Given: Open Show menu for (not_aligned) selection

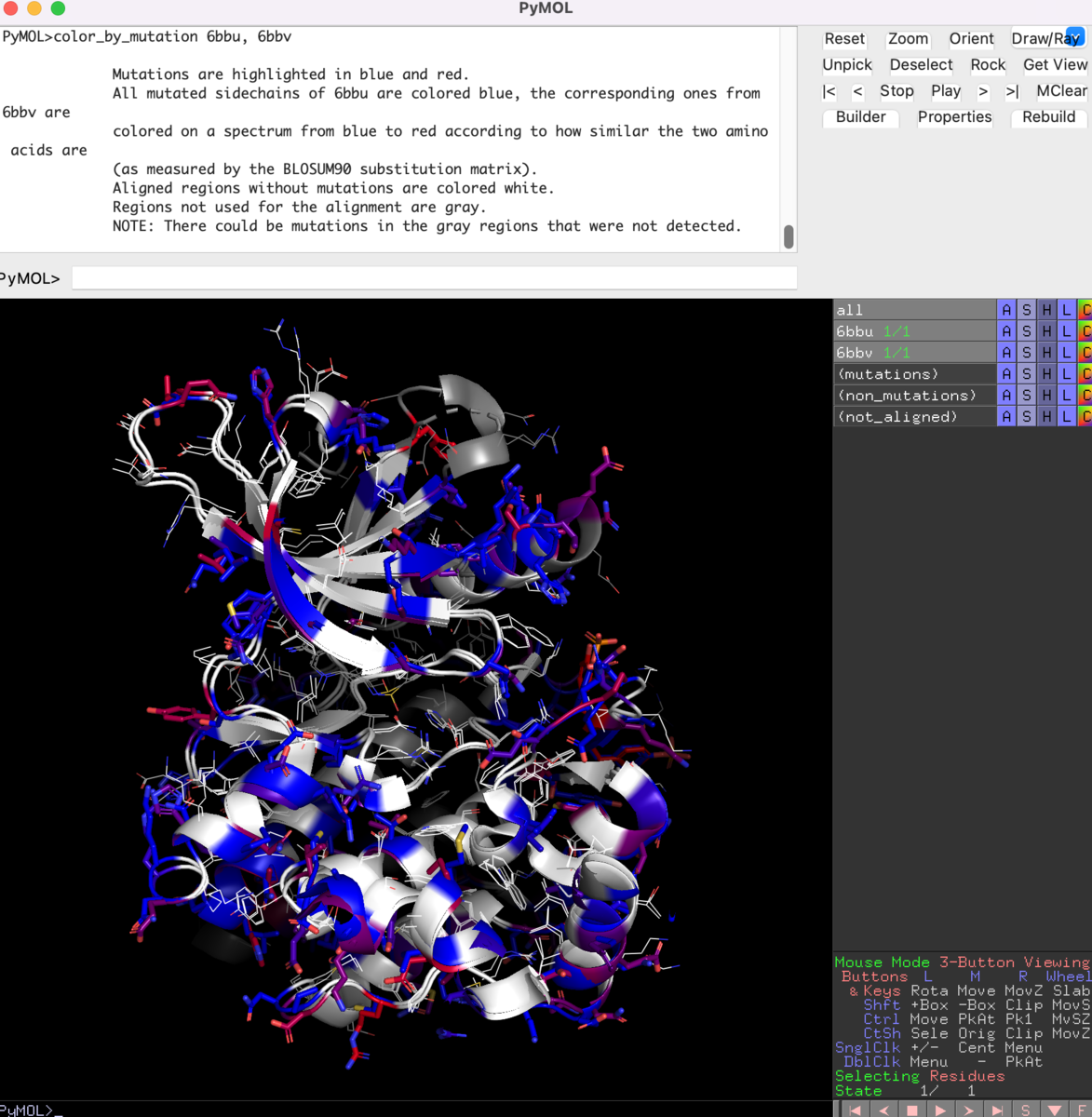Looking at the screenshot, I should click(x=1027, y=417).
